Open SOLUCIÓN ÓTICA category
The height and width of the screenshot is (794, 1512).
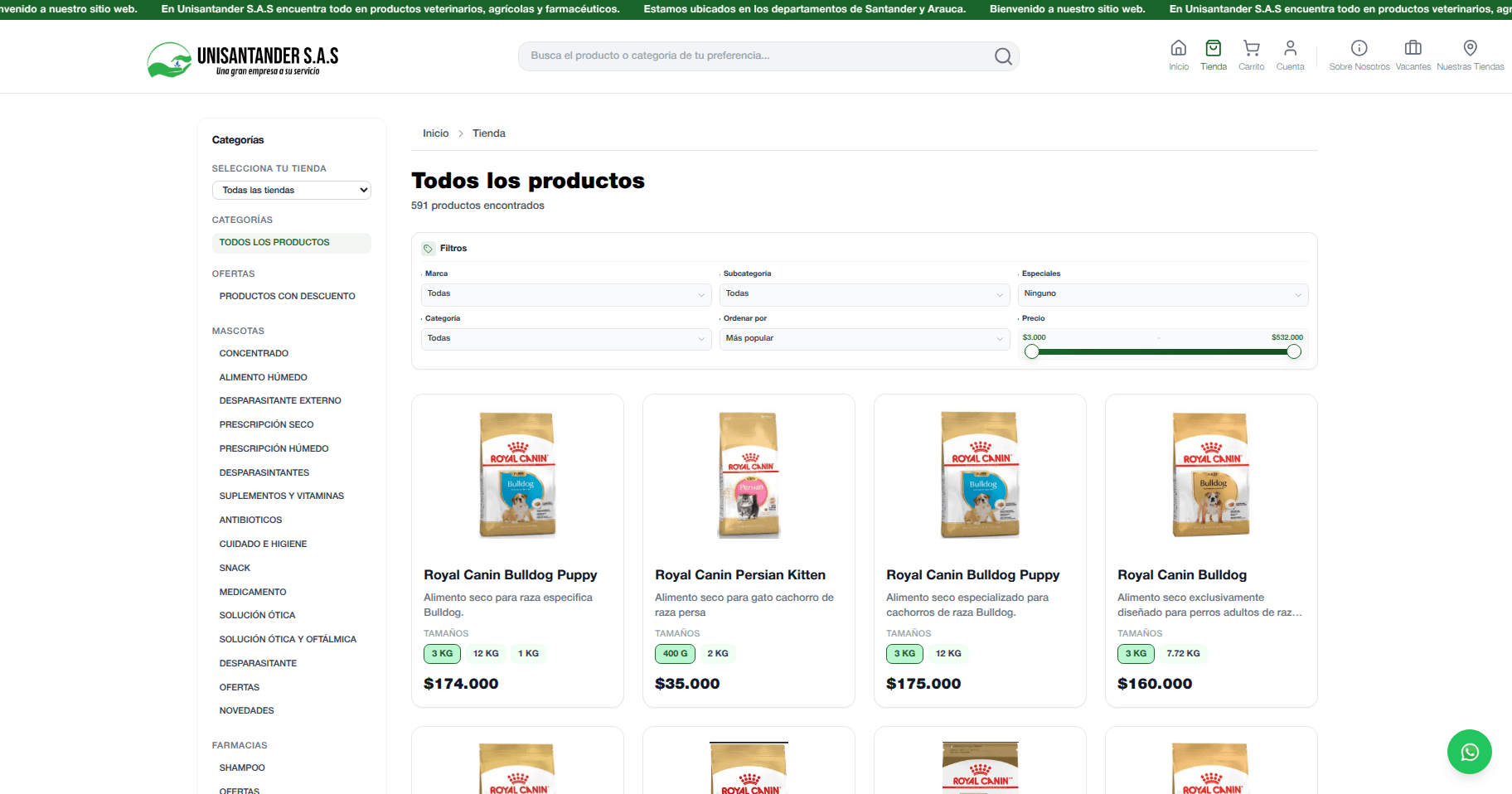(258, 616)
